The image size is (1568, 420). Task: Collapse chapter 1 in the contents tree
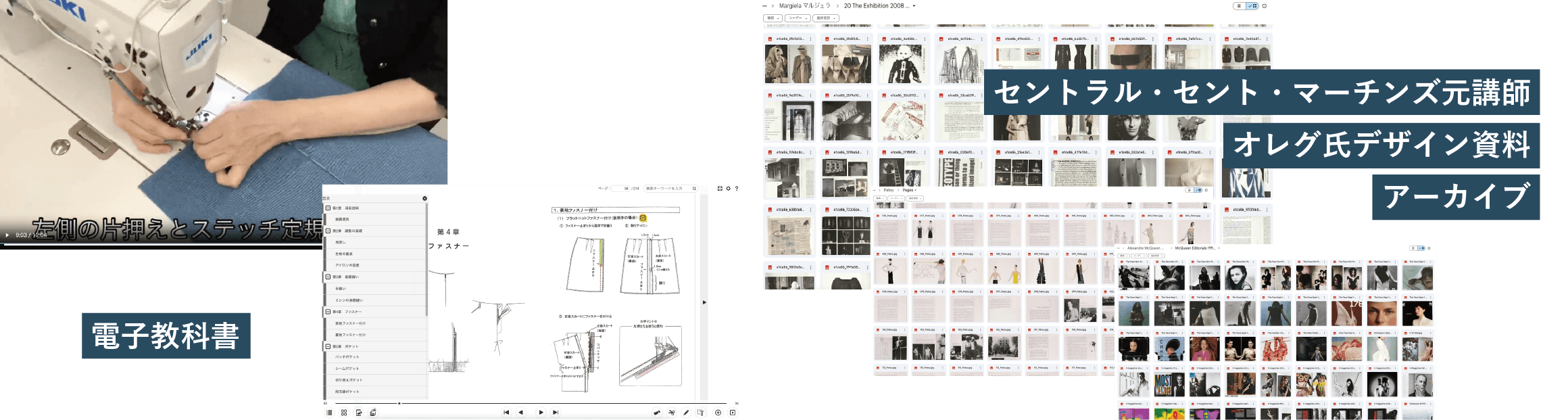point(328,208)
